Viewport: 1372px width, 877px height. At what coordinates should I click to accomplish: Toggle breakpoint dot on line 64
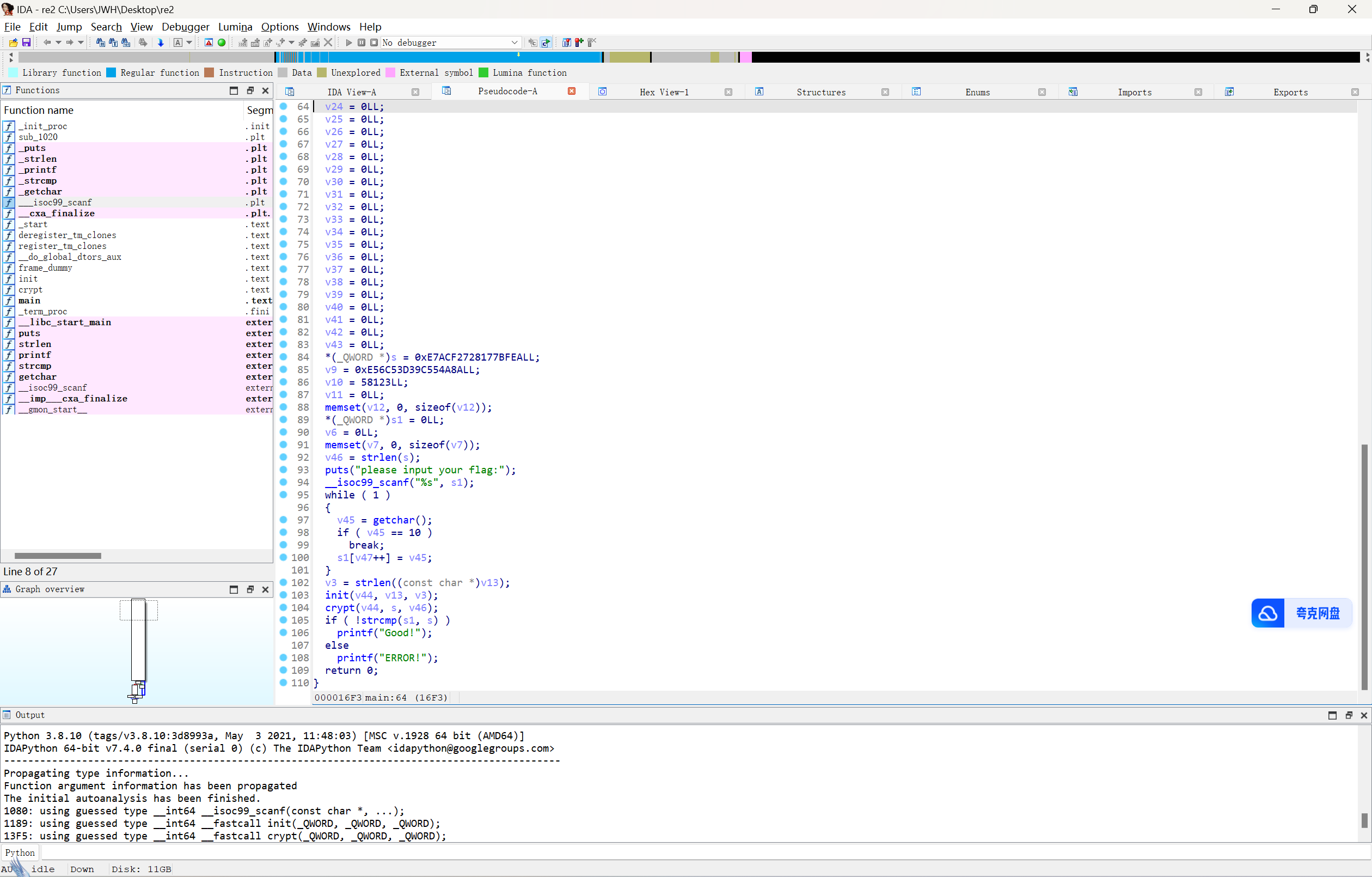pyautogui.click(x=283, y=107)
